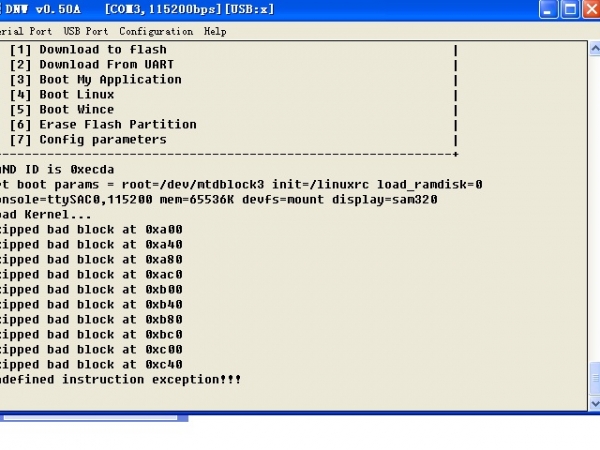Viewport: 600px width, 450px height.
Task: Click the "Boot My Application" line
Action: (110, 79)
